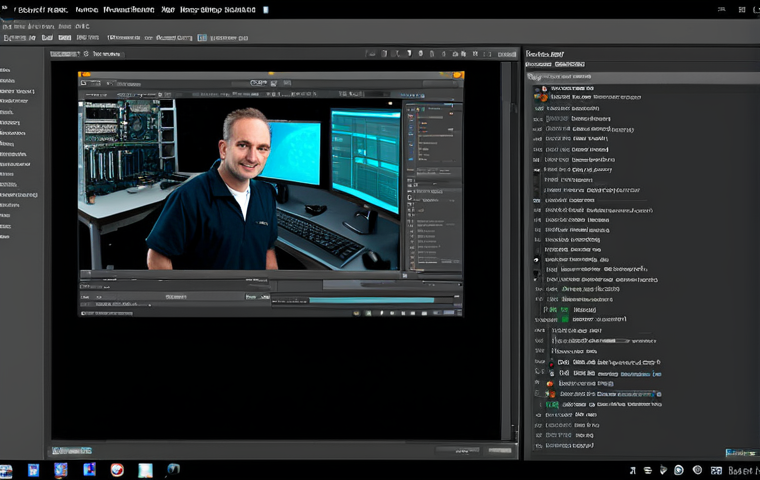Click the red-and-white icon atop right panel list
This screenshot has height=480, width=760.
544,88
